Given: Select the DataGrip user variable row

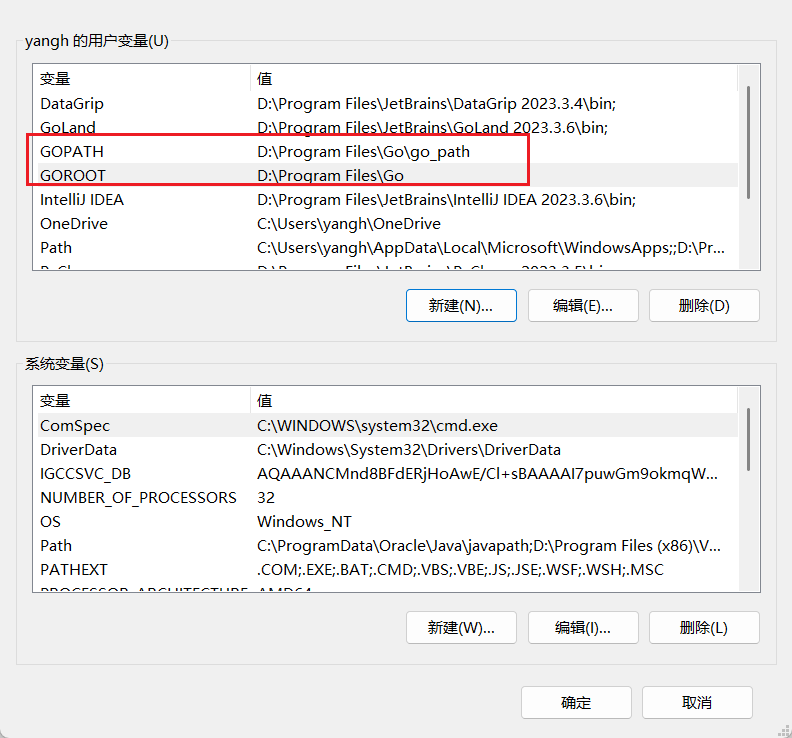Looking at the screenshot, I should pos(72,104).
